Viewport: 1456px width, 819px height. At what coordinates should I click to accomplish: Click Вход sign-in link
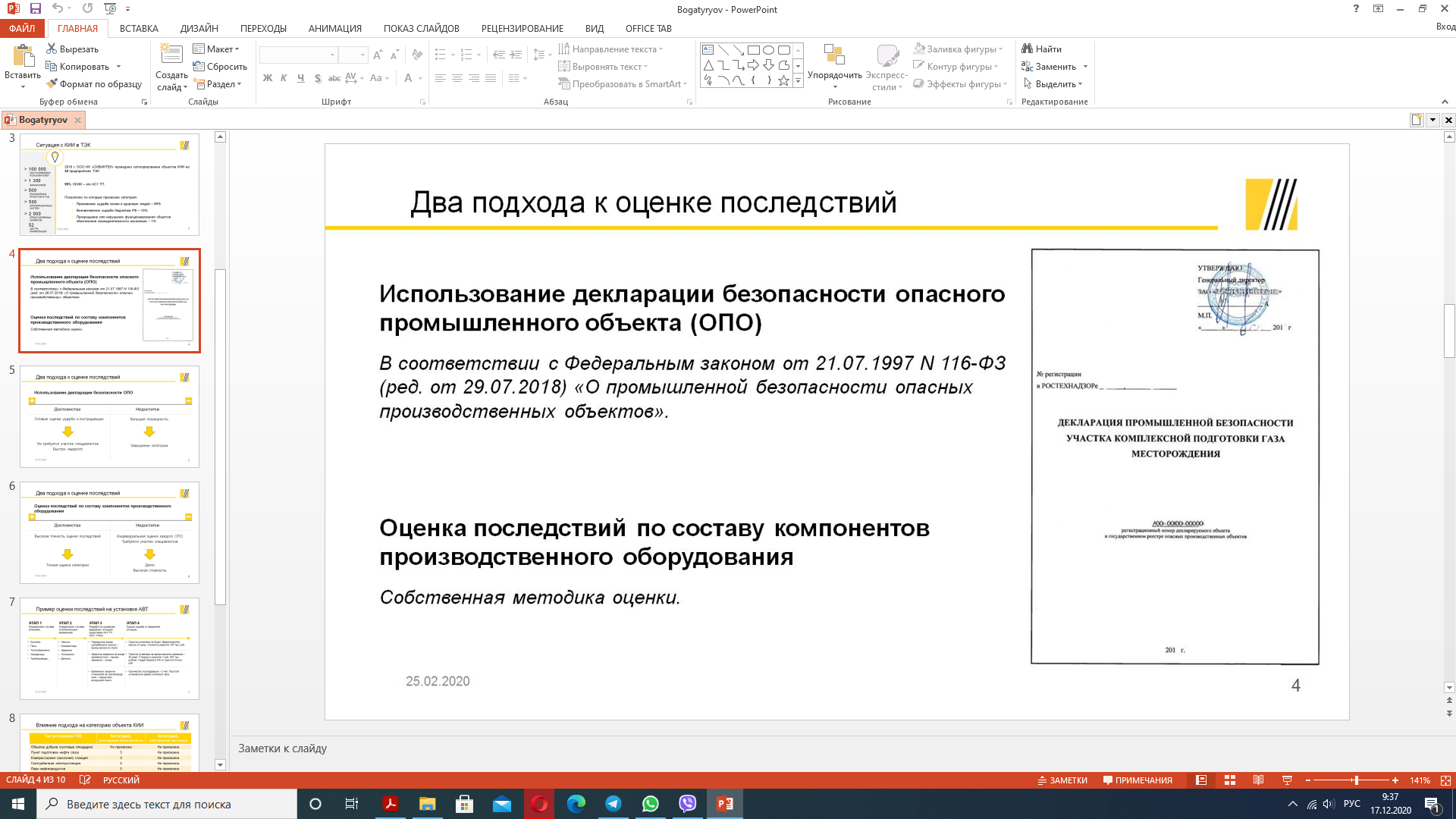pyautogui.click(x=1445, y=27)
